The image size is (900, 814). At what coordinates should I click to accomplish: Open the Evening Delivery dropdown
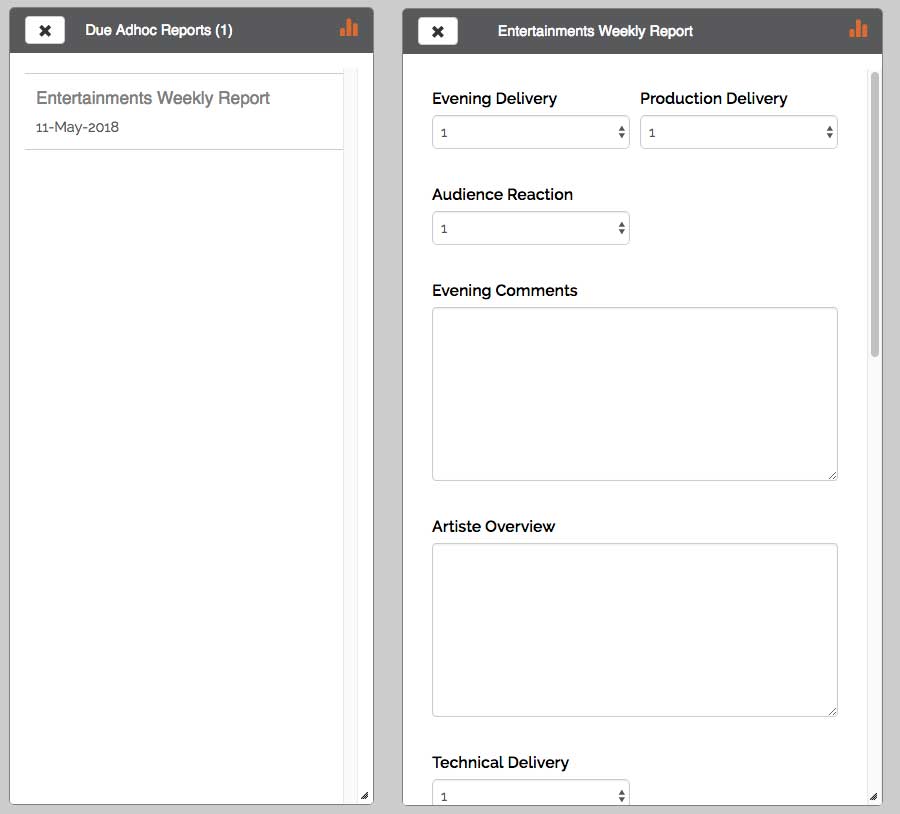click(530, 132)
